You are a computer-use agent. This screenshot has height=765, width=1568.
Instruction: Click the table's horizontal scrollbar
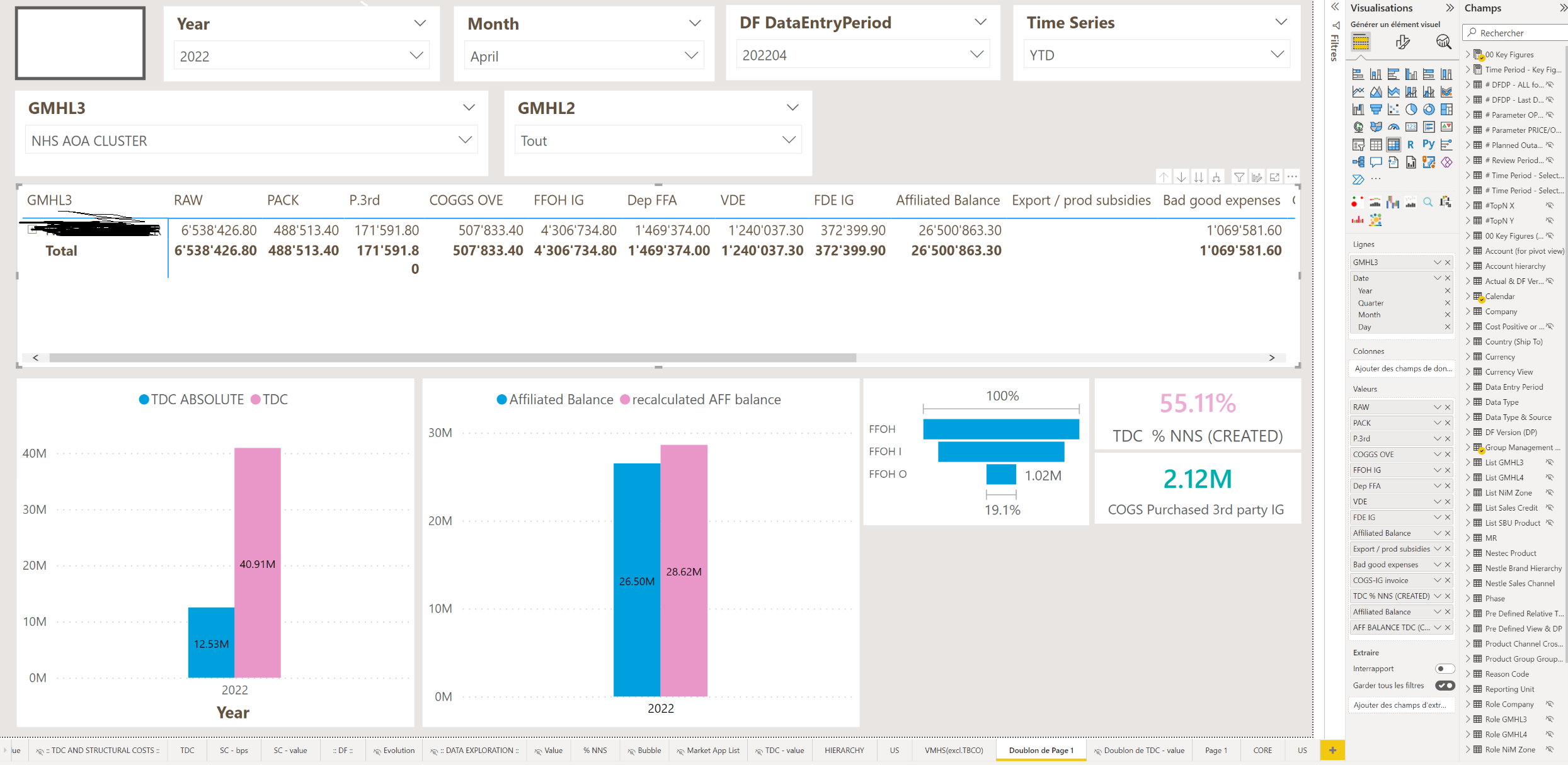point(452,358)
